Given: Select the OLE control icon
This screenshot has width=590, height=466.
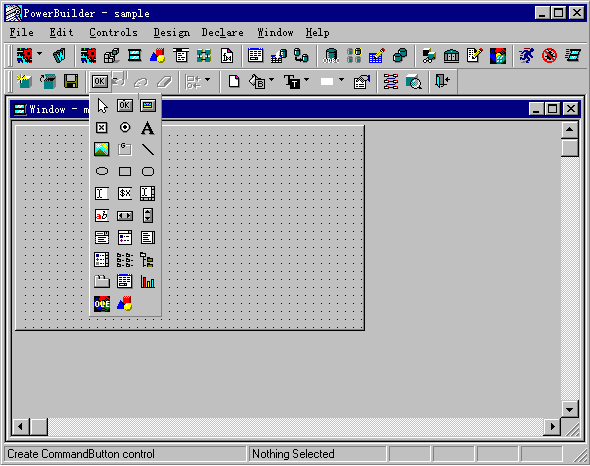Looking at the screenshot, I should click(x=102, y=304).
